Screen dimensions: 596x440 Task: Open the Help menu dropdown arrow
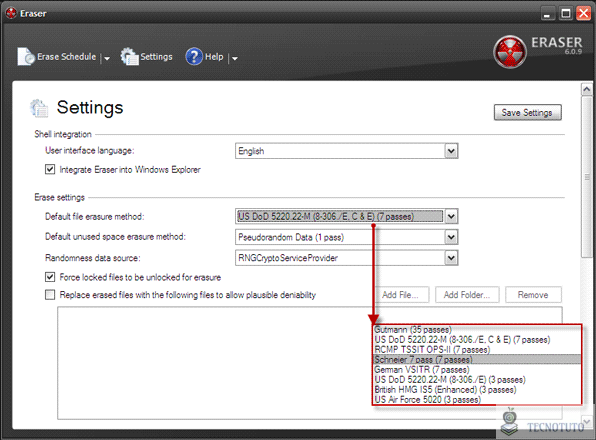(x=235, y=58)
